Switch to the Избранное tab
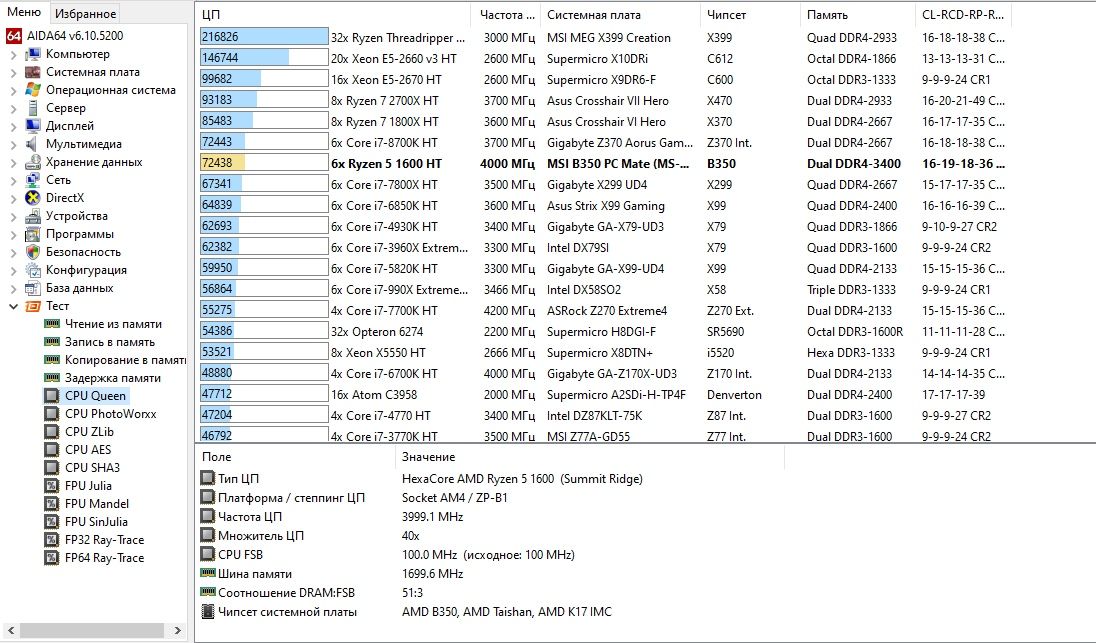Screen dimensions: 1096x643 coord(85,13)
